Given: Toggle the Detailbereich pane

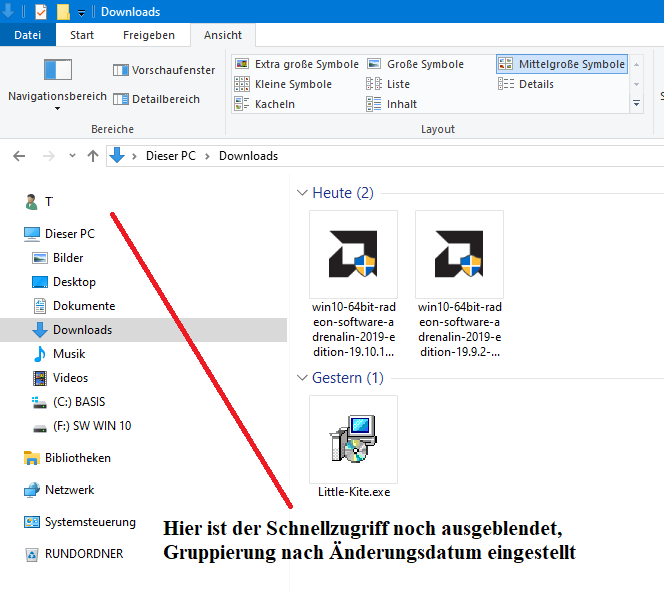Looking at the screenshot, I should coord(156,99).
